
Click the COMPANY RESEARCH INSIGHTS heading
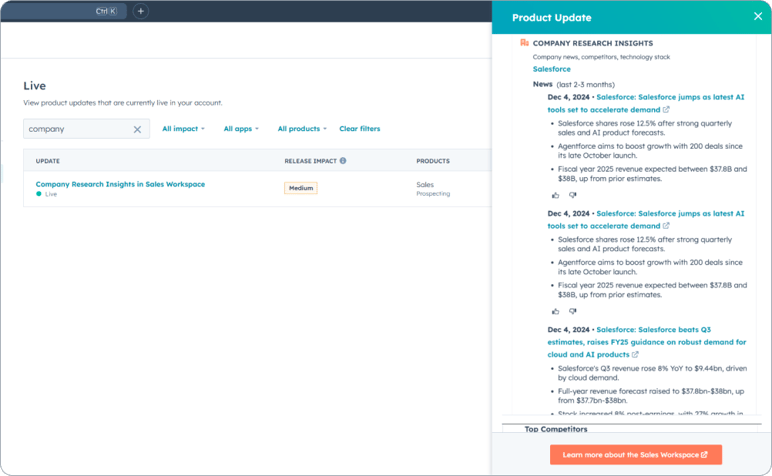click(x=593, y=43)
